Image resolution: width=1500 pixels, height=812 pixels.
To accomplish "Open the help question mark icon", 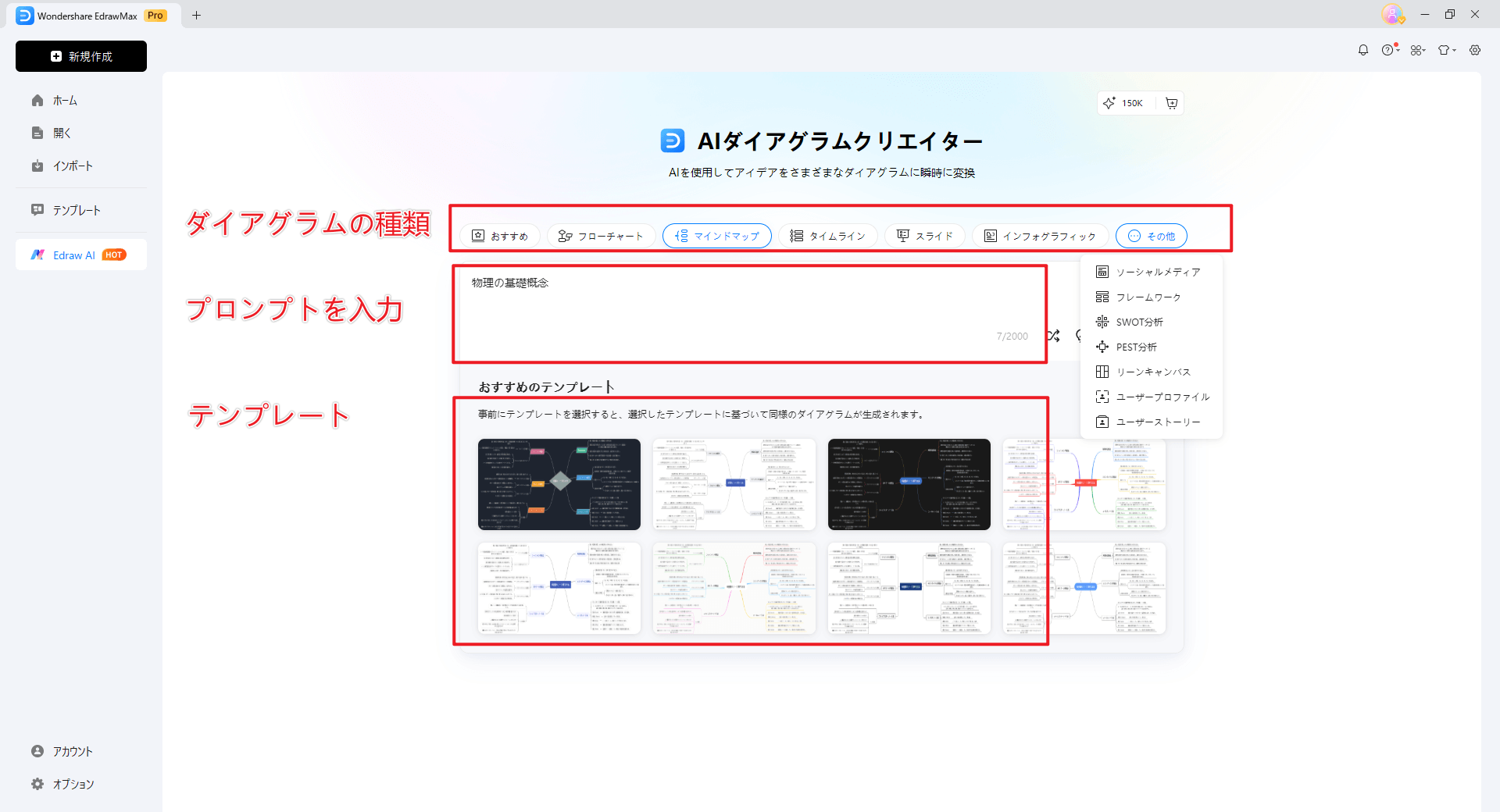I will (x=1389, y=50).
